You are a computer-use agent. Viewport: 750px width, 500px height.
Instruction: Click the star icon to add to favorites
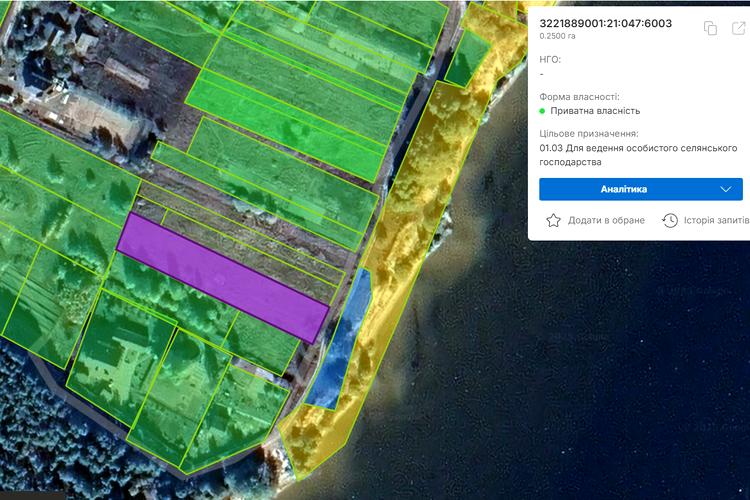coord(553,221)
